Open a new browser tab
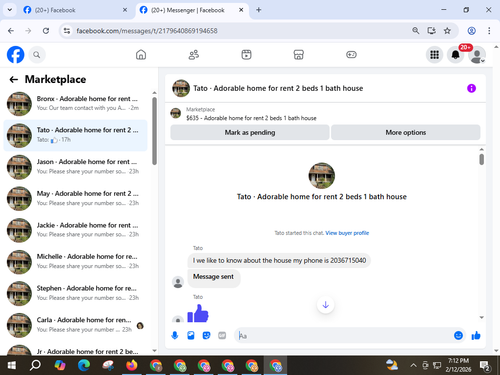Image resolution: width=500 pixels, height=375 pixels. 259,10
